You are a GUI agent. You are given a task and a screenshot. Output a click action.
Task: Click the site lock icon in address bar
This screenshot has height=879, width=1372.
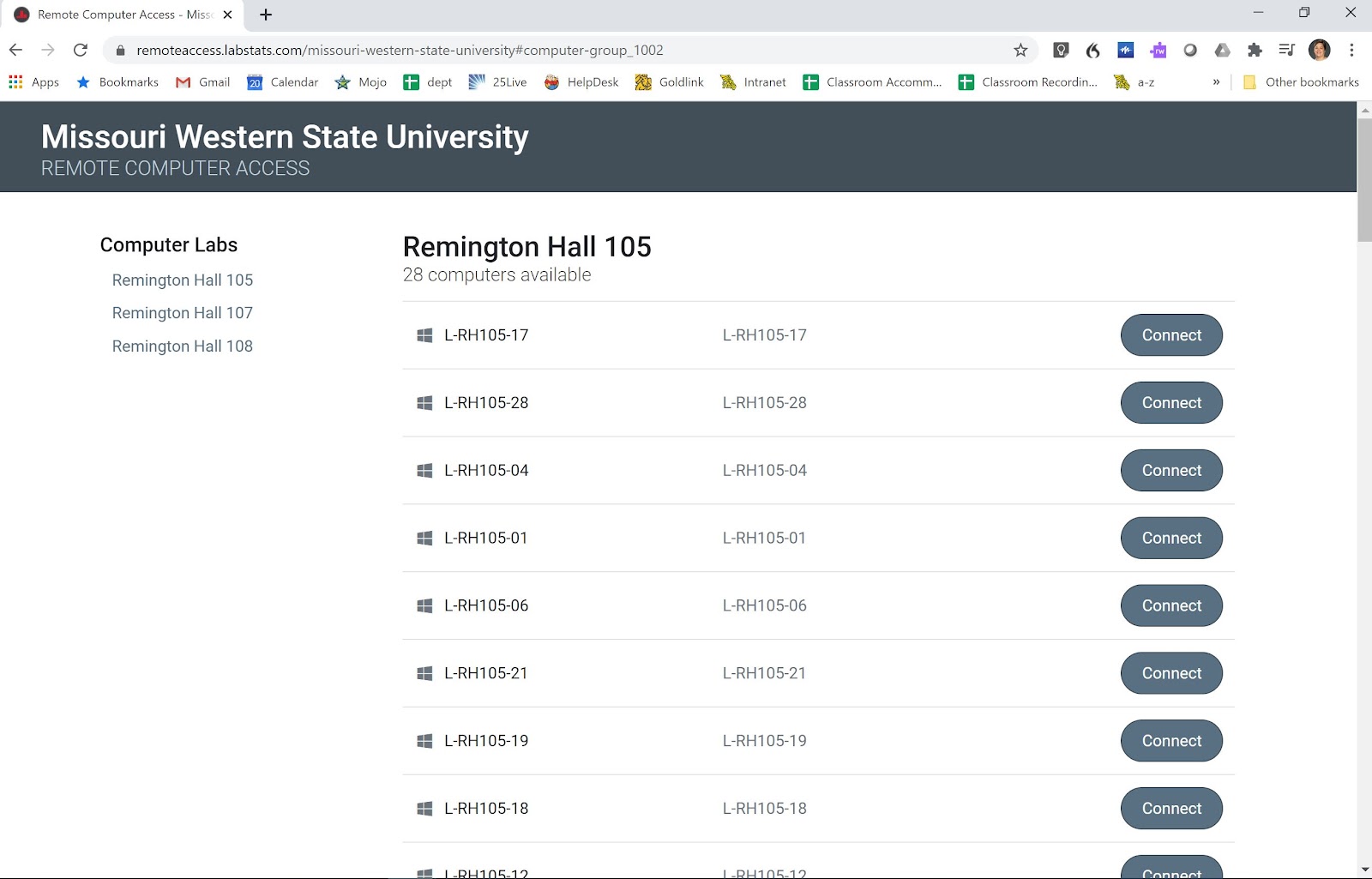[120, 51]
